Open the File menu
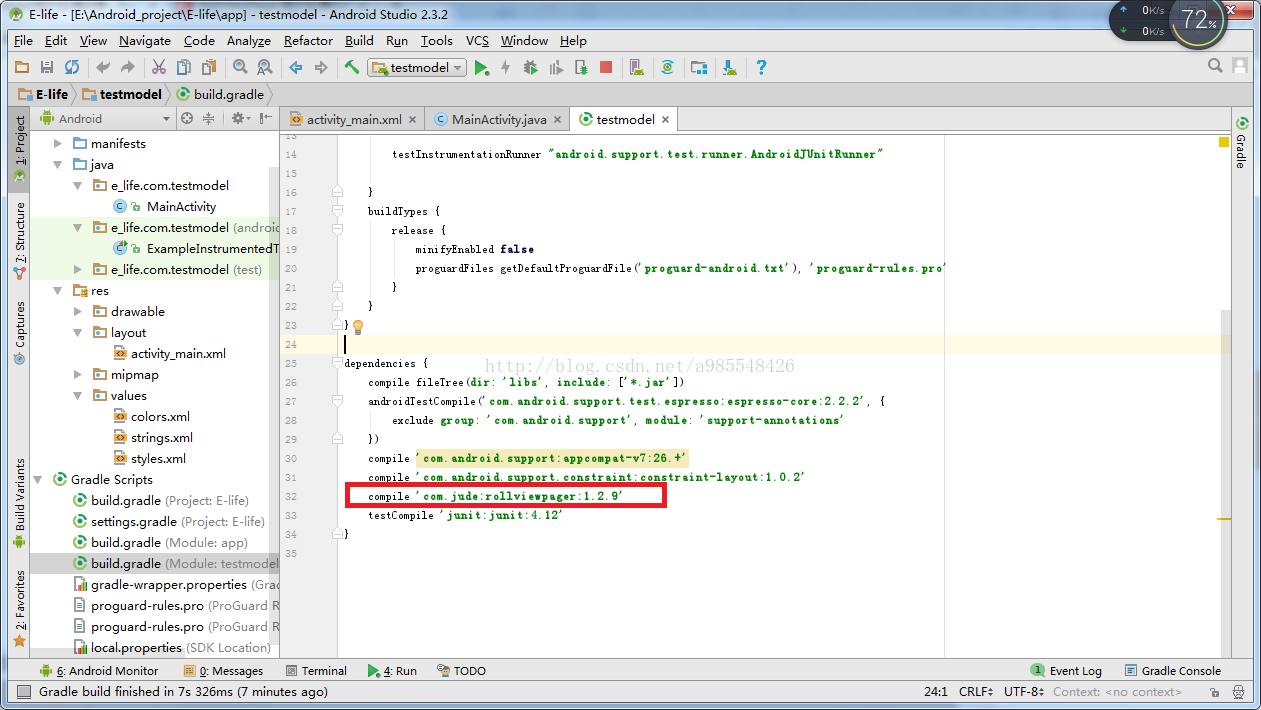 click(23, 40)
